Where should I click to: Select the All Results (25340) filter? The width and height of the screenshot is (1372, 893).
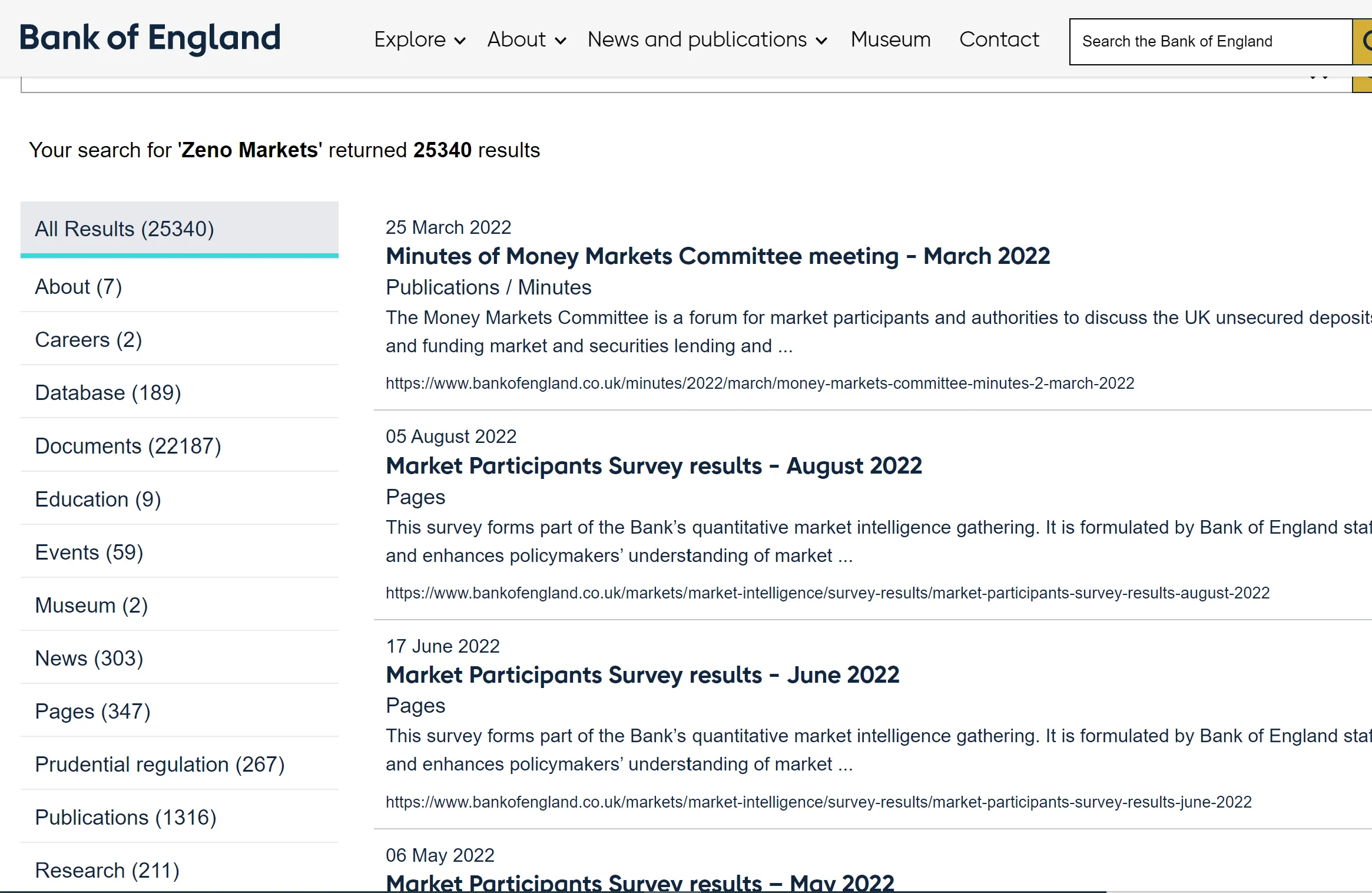(x=180, y=229)
